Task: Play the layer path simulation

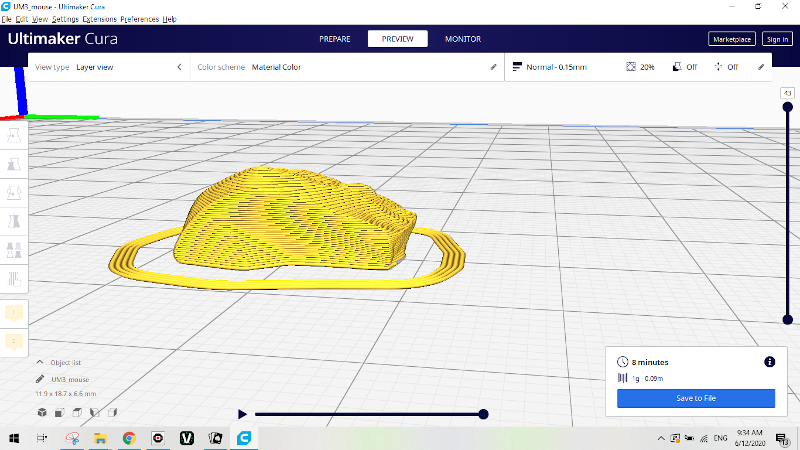Action: (242, 414)
